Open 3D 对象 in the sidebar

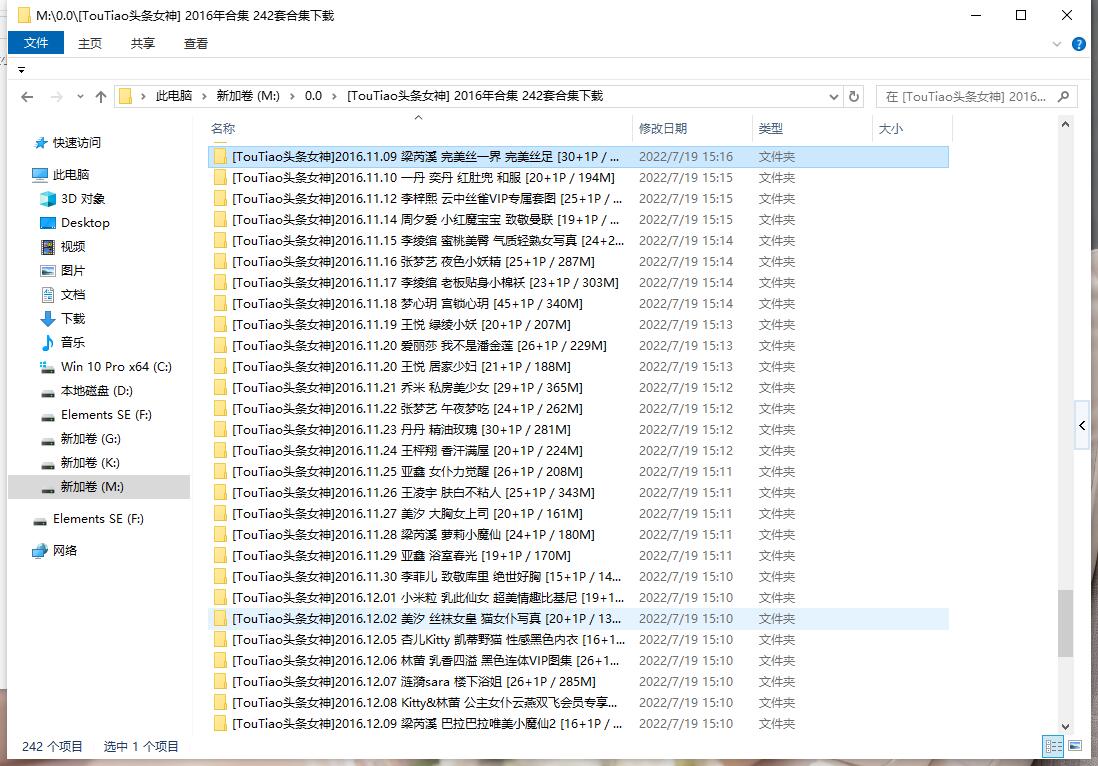(82, 199)
